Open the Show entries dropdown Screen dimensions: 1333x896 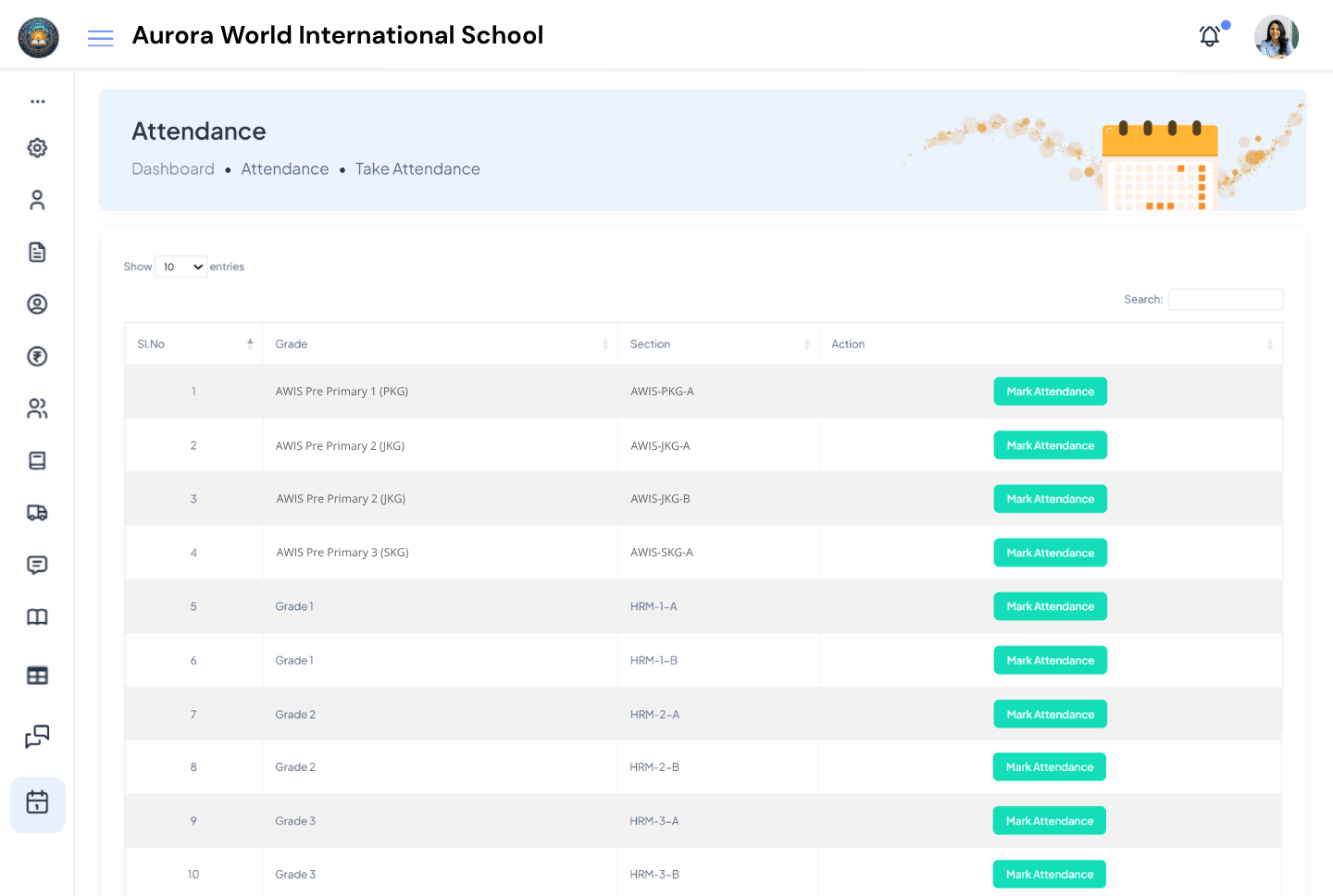(181, 266)
